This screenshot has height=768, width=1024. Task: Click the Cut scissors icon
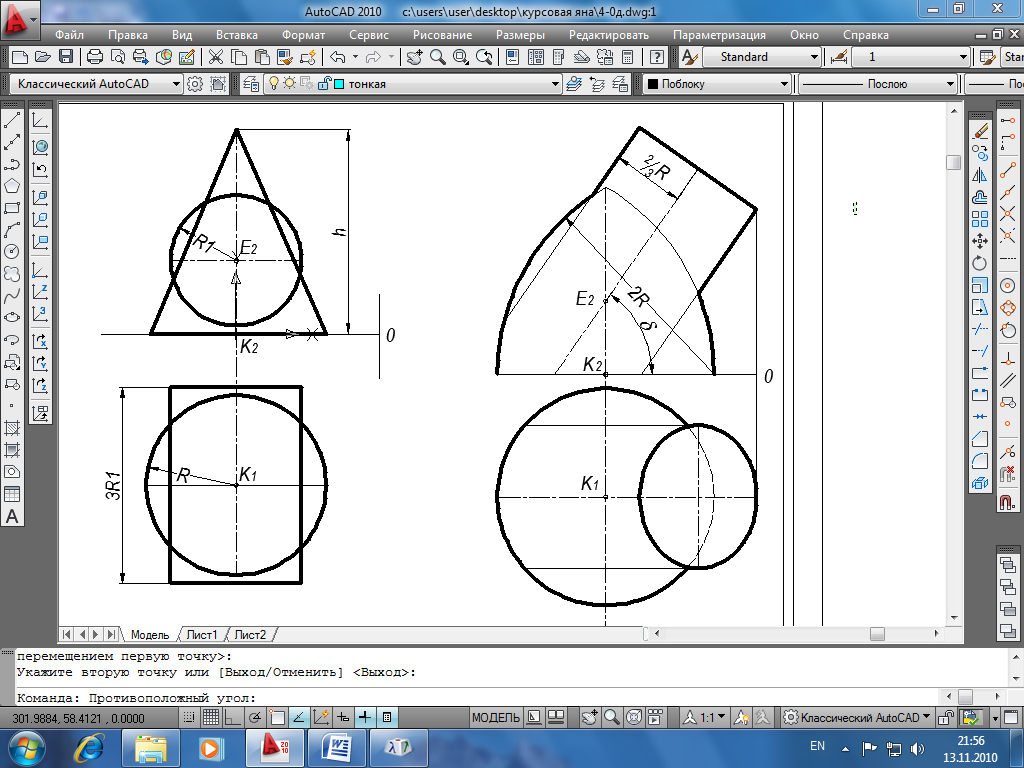(216, 57)
